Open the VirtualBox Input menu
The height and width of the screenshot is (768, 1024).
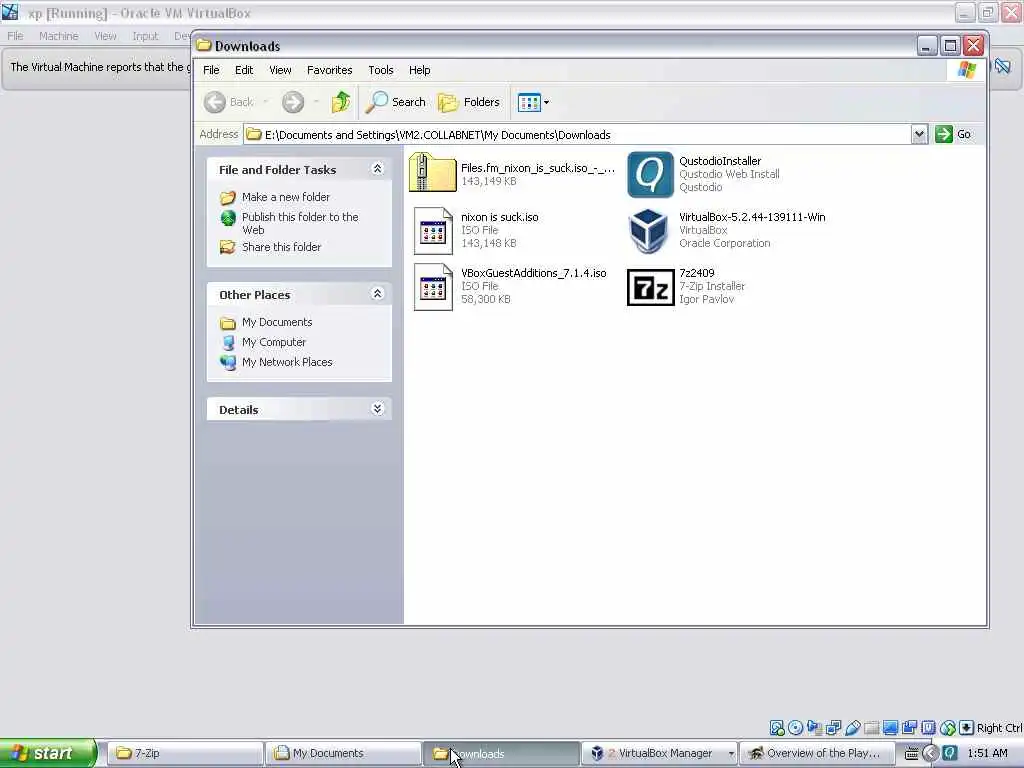point(145,36)
